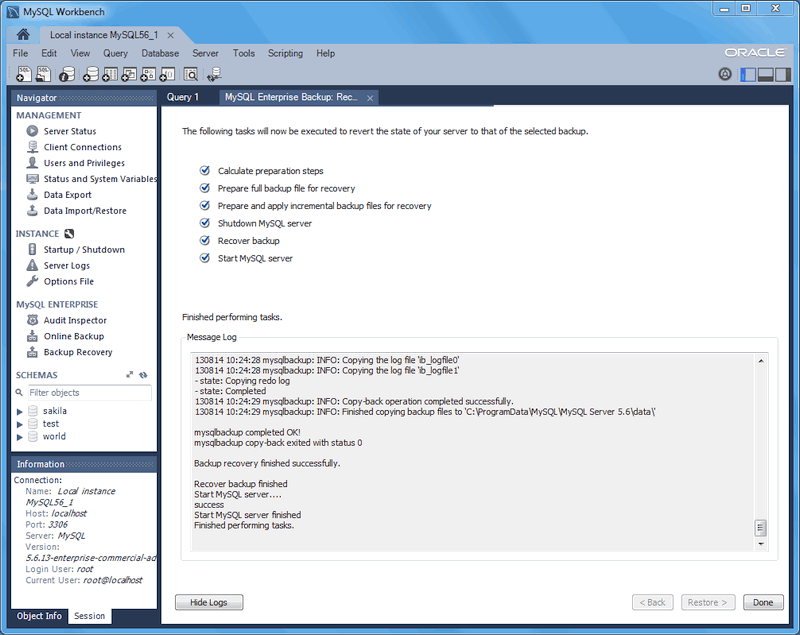
Task: Click the Hide Logs button
Action: coord(209,602)
